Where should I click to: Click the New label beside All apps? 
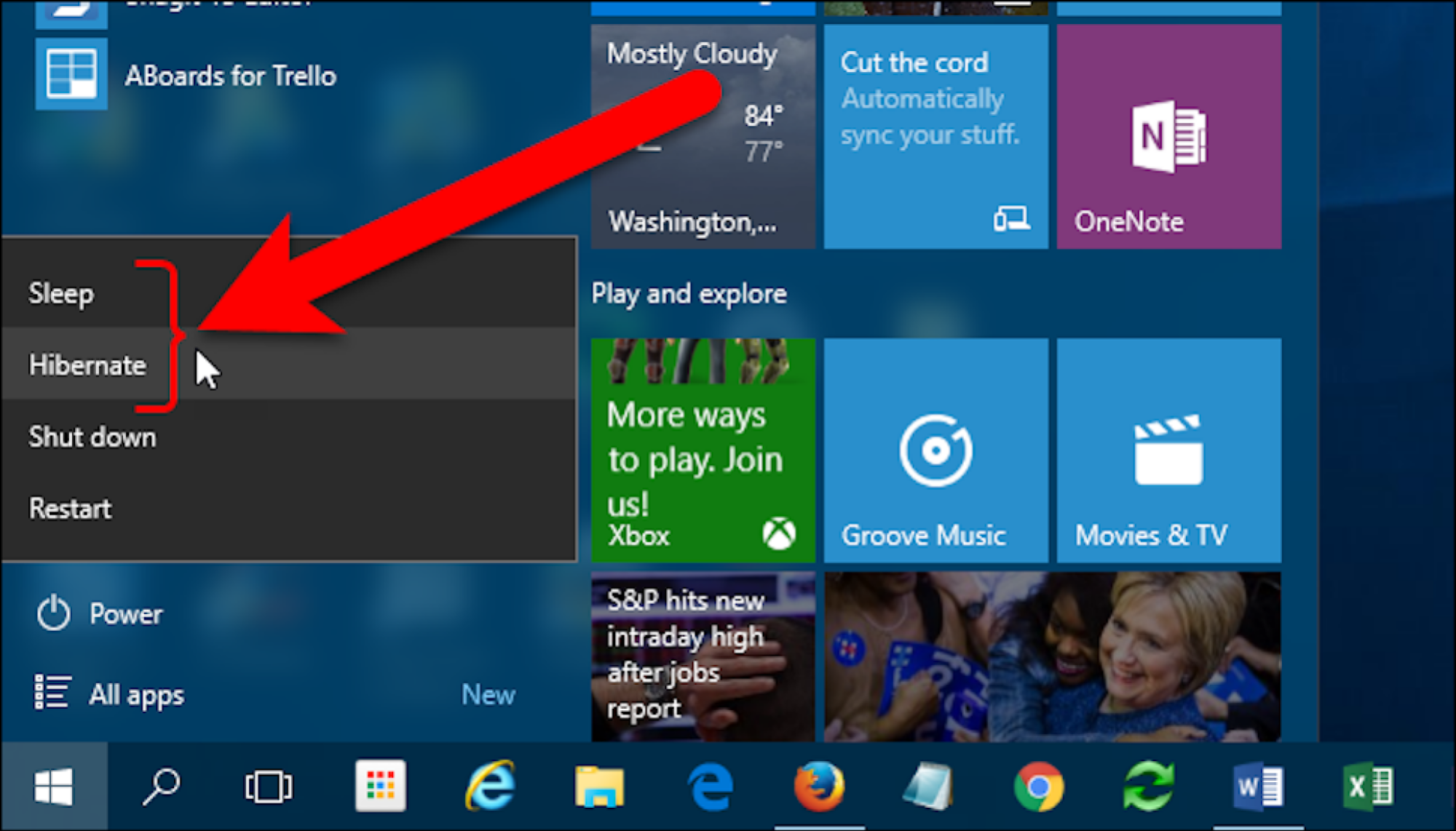488,694
